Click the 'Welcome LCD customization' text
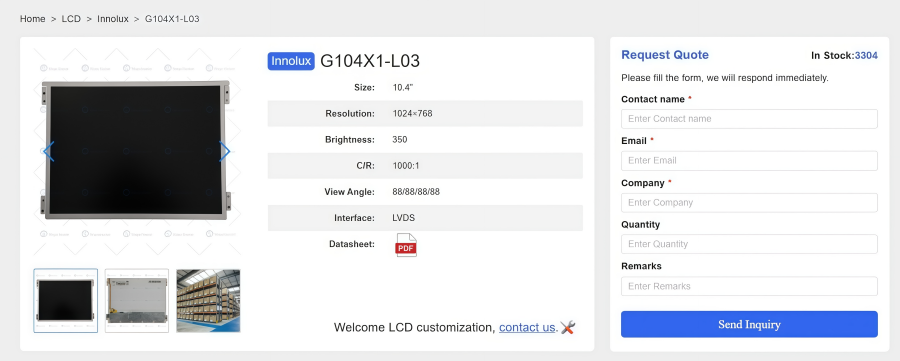The image size is (900, 361). [x=414, y=328]
